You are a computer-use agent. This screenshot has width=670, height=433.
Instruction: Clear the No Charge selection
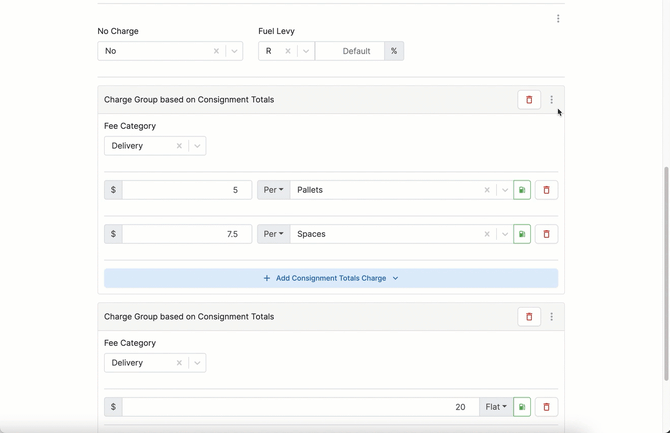coord(216,51)
